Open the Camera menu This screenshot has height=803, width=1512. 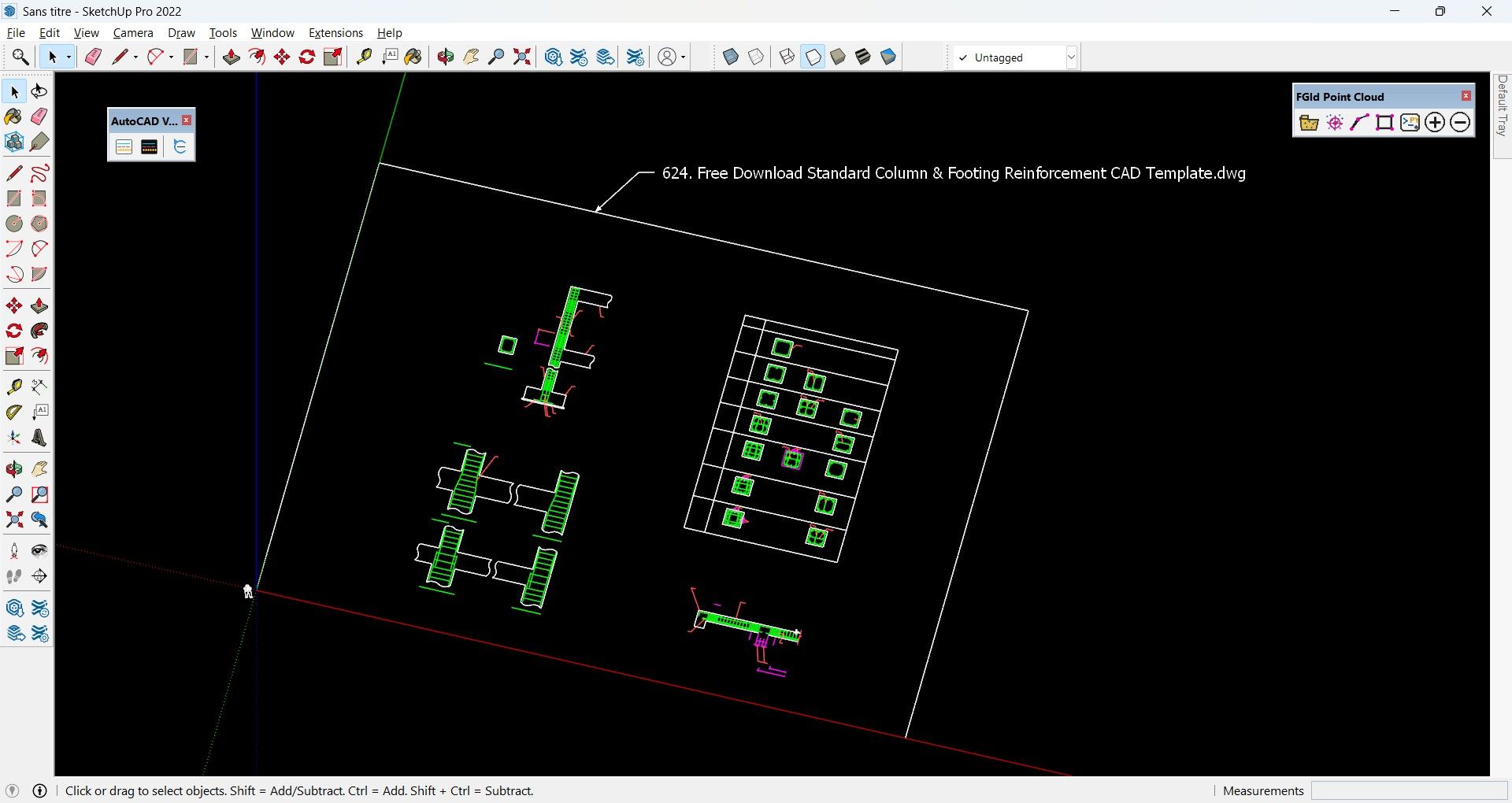(133, 33)
